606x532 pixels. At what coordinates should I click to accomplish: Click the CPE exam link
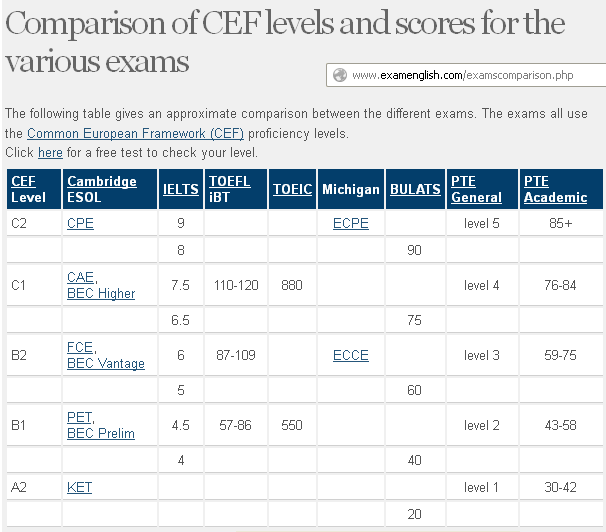[80, 223]
